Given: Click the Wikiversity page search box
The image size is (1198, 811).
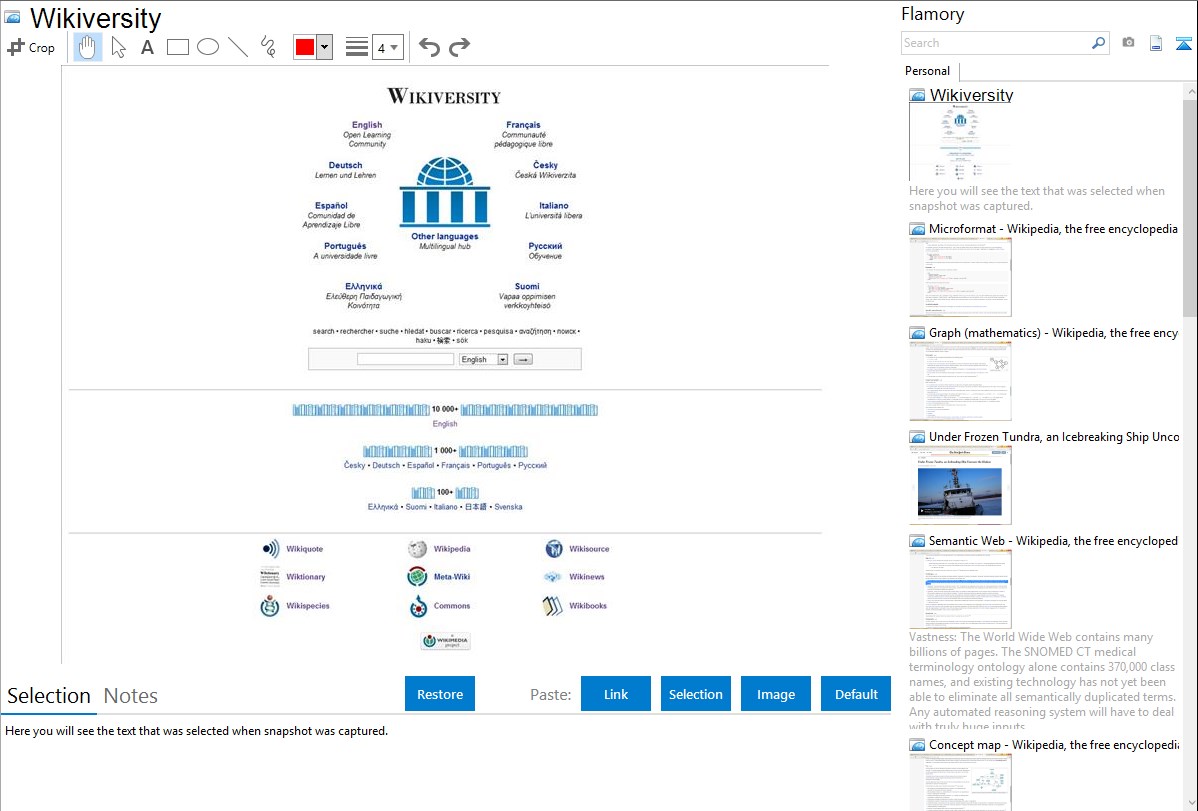Looking at the screenshot, I should pyautogui.click(x=405, y=359).
